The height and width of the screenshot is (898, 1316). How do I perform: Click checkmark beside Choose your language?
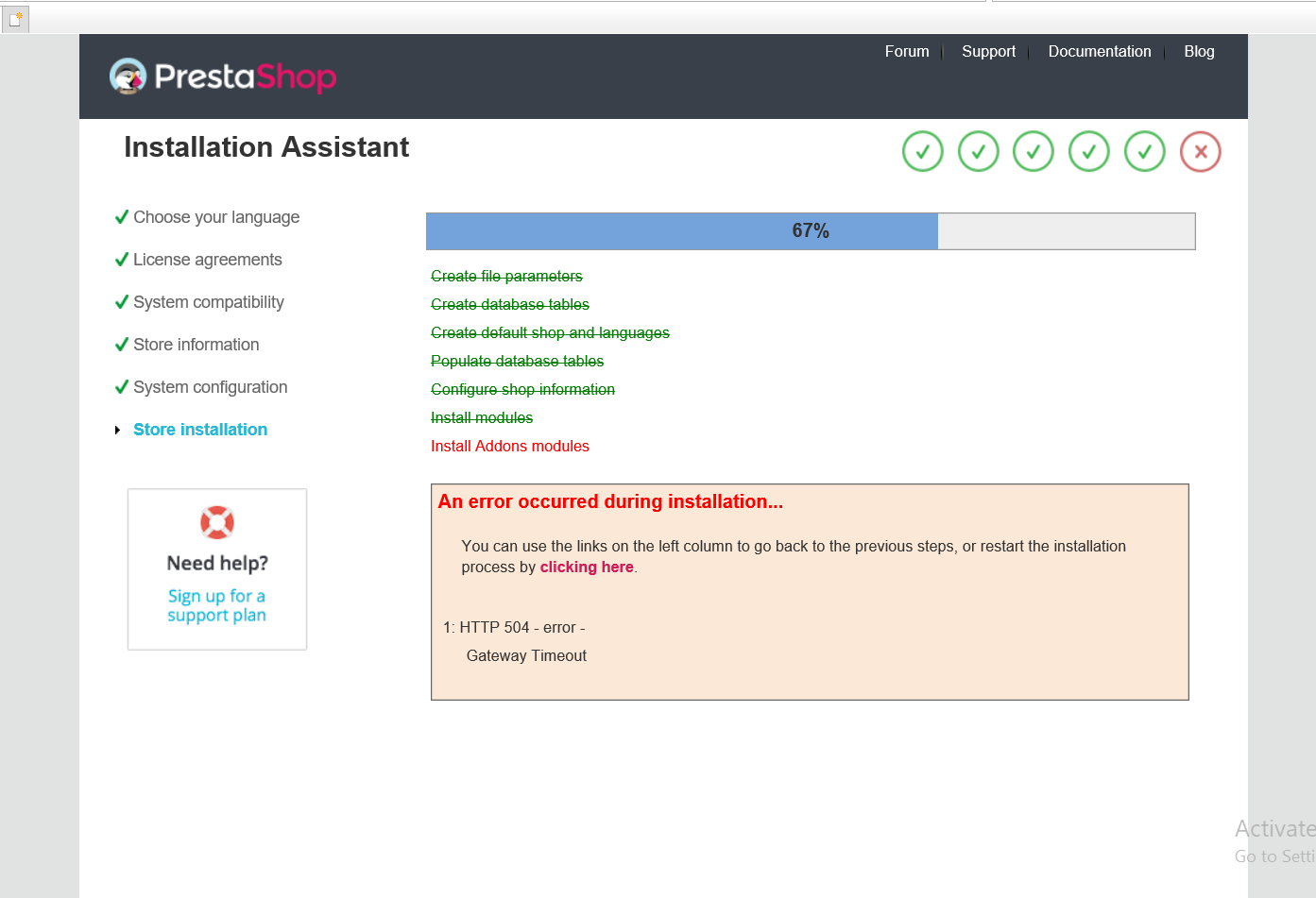pos(122,217)
